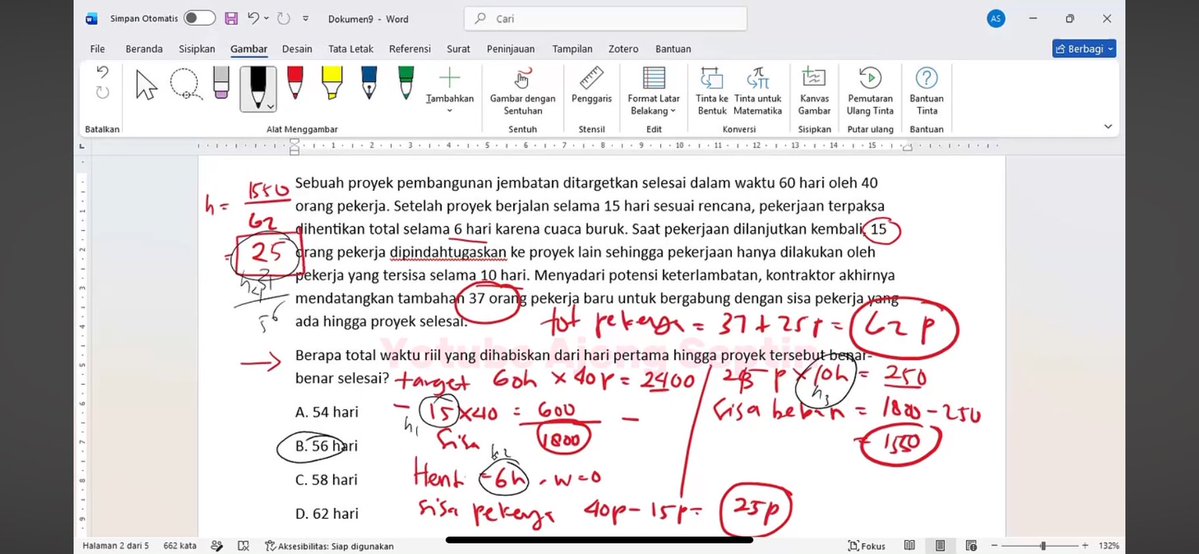Image resolution: width=1199 pixels, height=554 pixels.
Task: Choose the Eraser tool
Action: [x=221, y=83]
